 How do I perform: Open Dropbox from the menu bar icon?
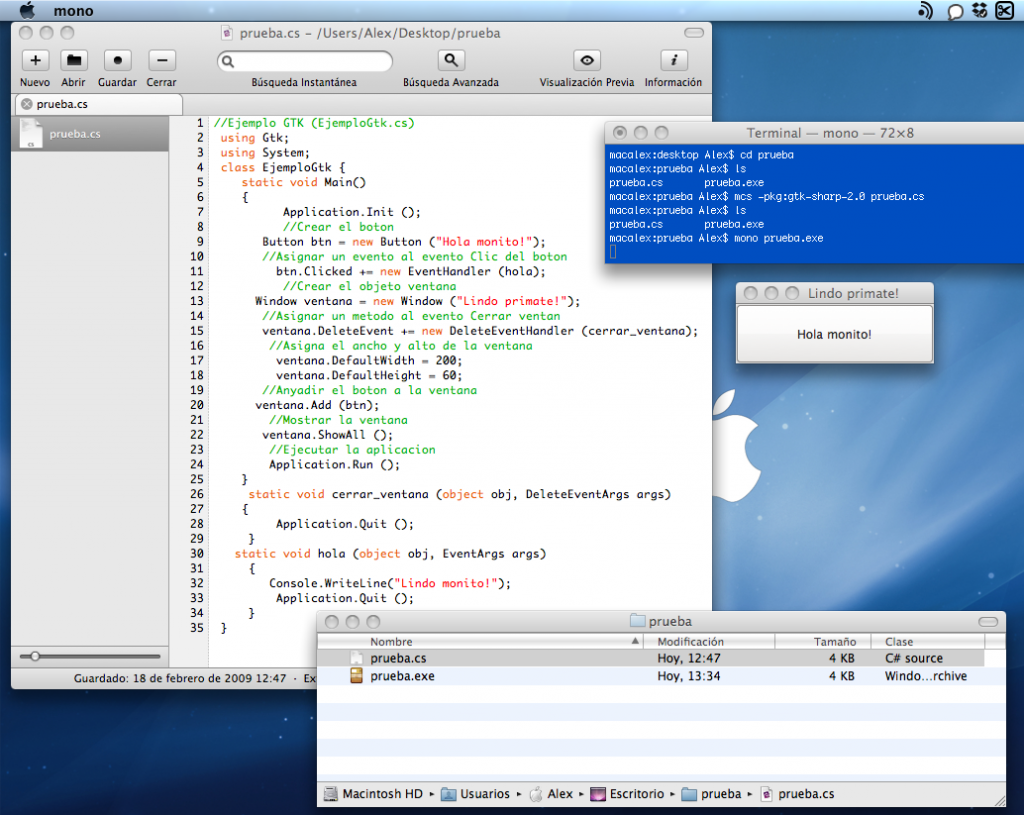pos(979,10)
